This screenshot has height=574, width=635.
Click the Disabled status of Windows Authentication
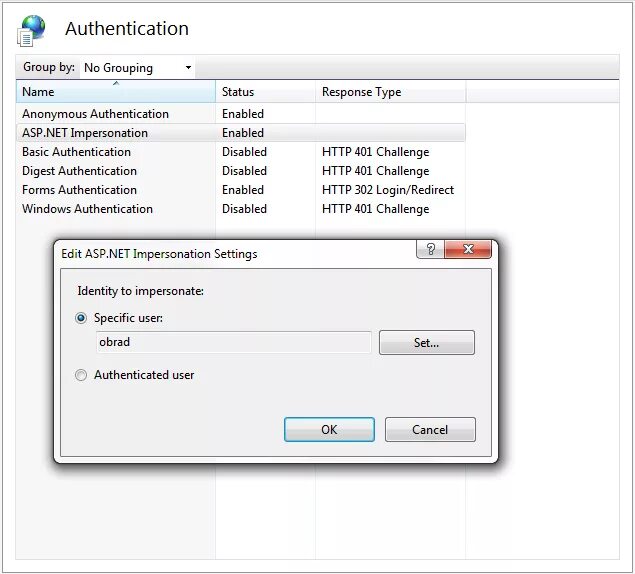[244, 209]
